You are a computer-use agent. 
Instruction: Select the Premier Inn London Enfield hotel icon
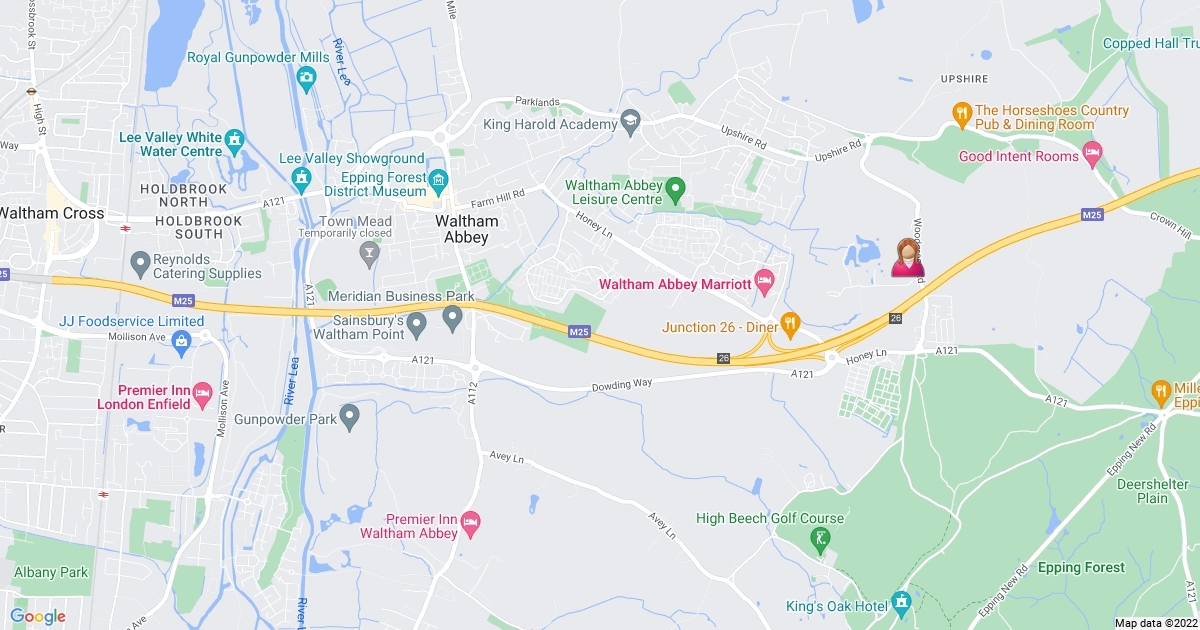coord(202,391)
